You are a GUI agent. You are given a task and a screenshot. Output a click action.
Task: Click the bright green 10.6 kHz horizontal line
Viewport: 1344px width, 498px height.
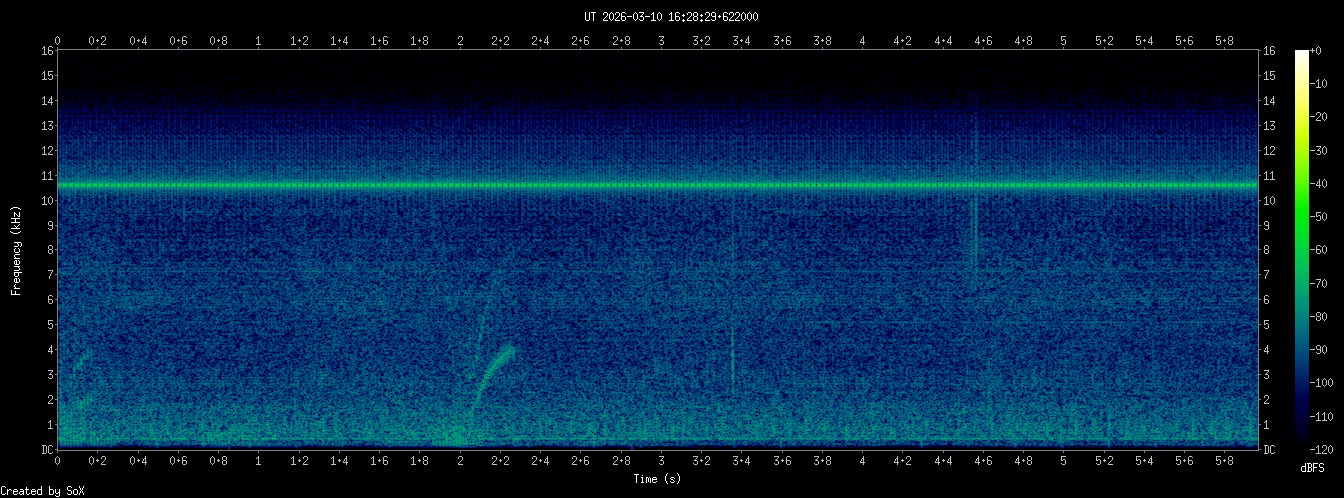click(660, 185)
